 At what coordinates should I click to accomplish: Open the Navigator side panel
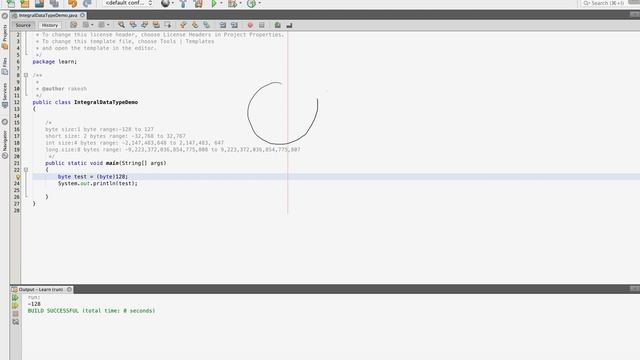click(5, 144)
